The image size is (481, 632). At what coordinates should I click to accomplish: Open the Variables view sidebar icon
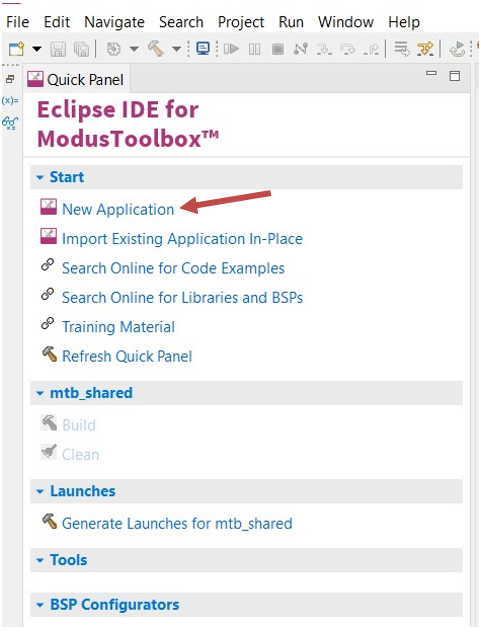(10, 101)
